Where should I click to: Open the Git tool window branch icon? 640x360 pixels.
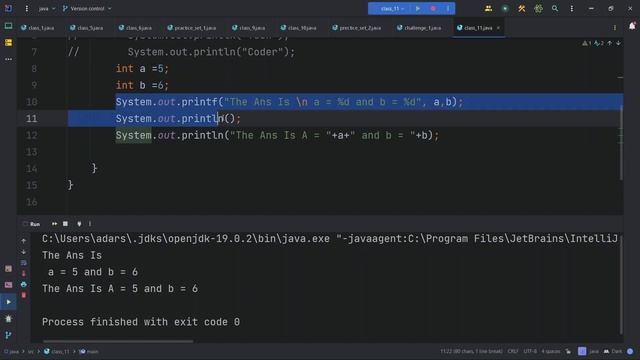click(x=8, y=335)
